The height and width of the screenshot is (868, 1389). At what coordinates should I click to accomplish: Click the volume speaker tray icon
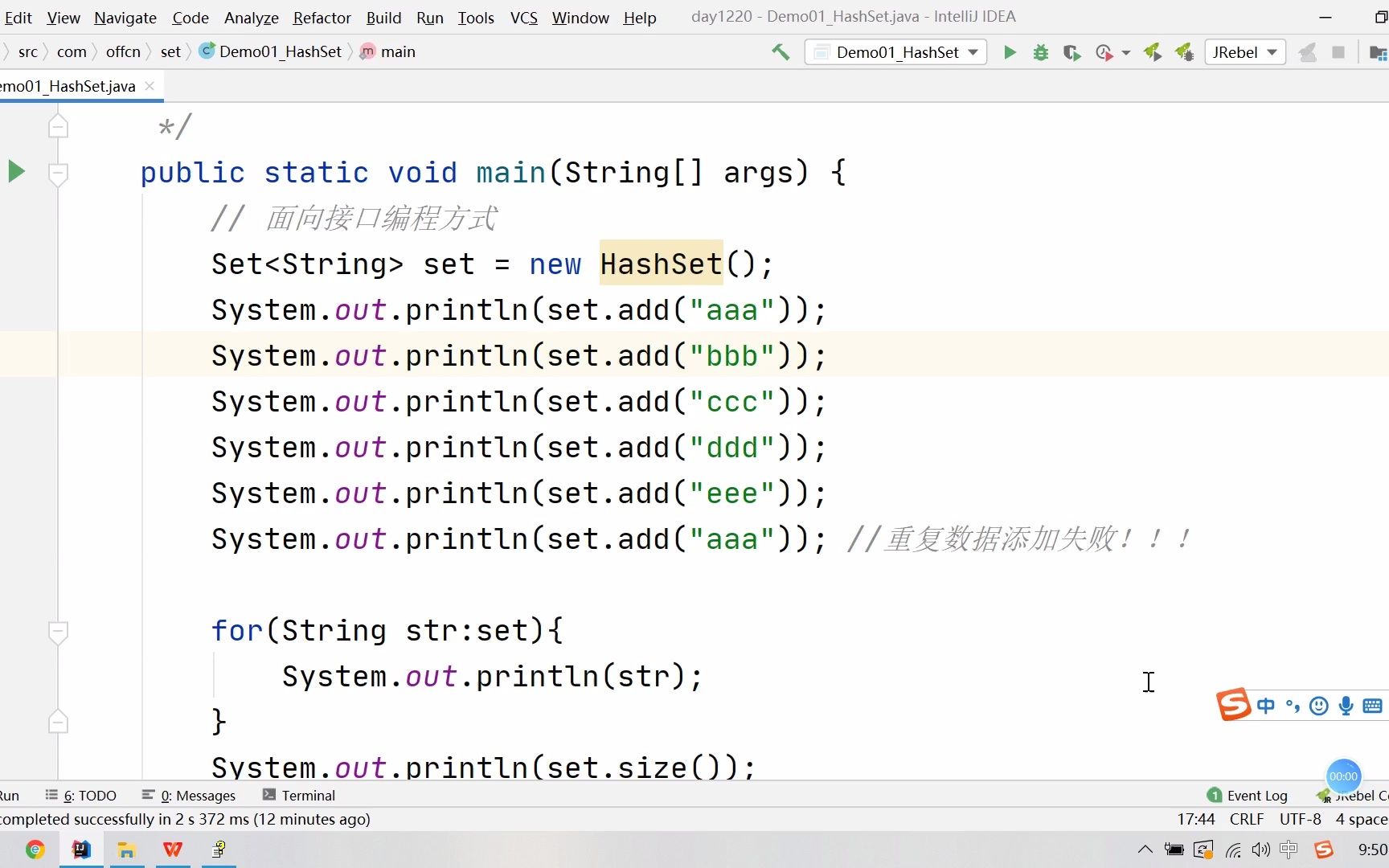pyautogui.click(x=1260, y=850)
